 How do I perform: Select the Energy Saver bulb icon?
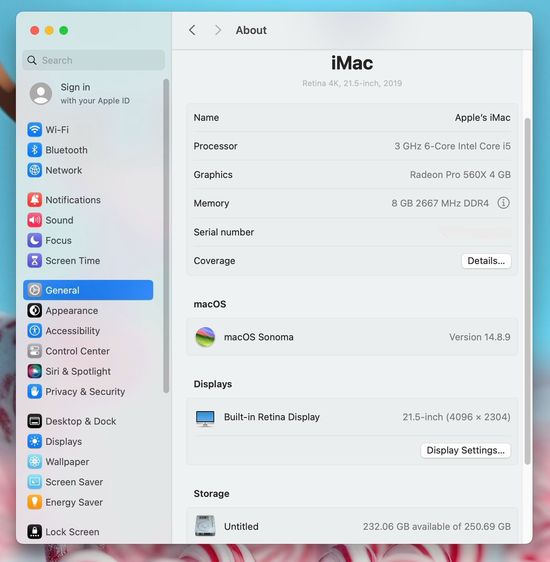[x=34, y=502]
